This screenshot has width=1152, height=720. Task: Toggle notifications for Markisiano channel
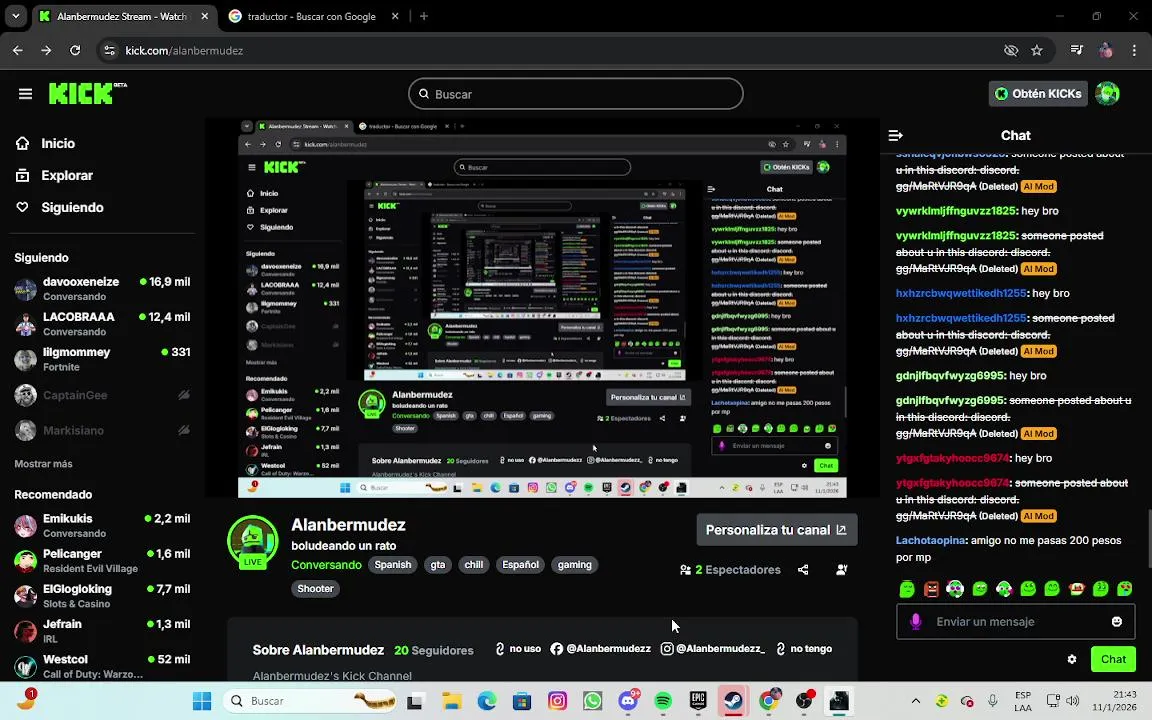(x=184, y=431)
